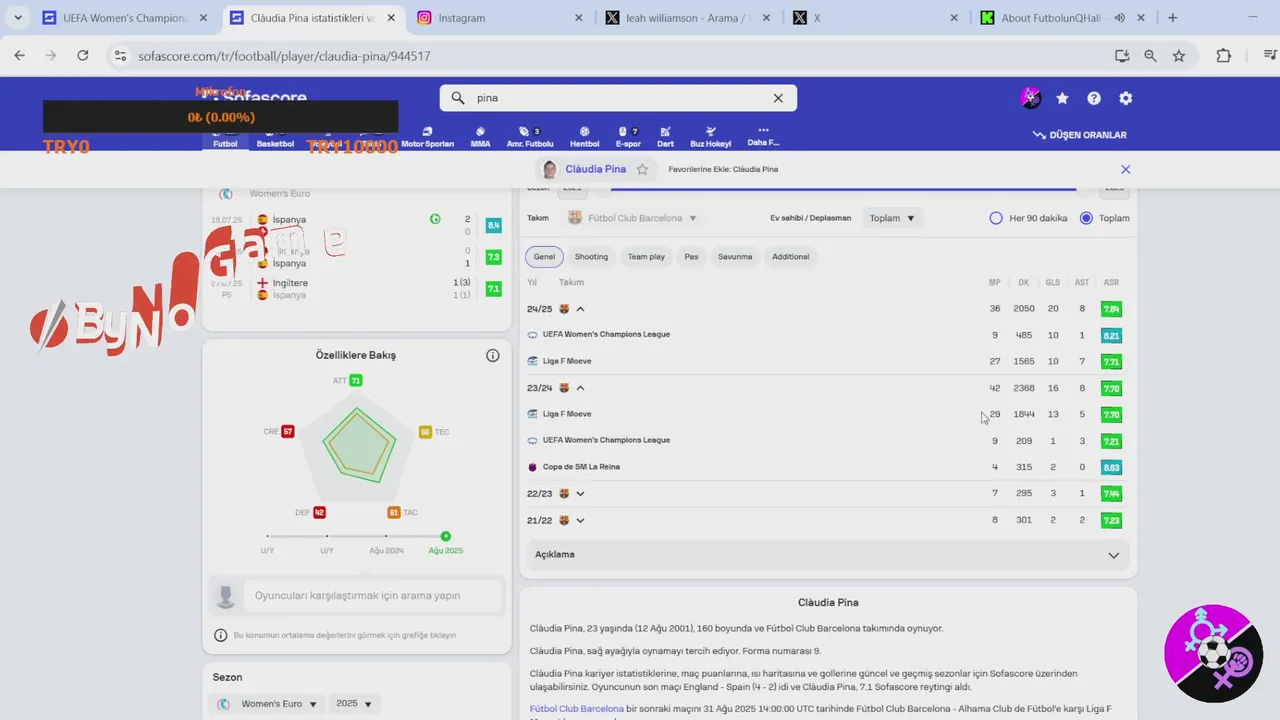Open Women's Euro season dropdown
Viewport: 1280px width, 720px height.
pos(267,704)
